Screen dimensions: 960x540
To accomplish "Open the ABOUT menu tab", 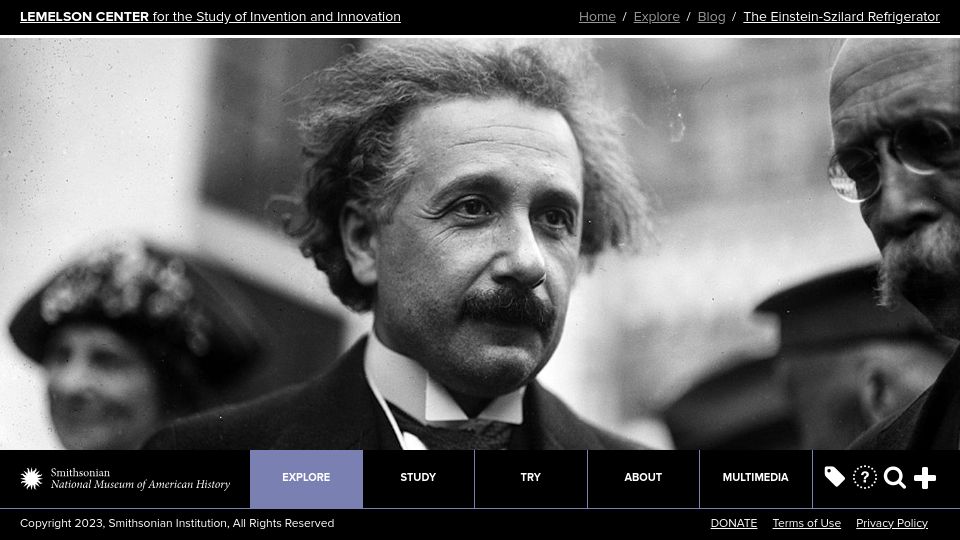I will 643,479.
